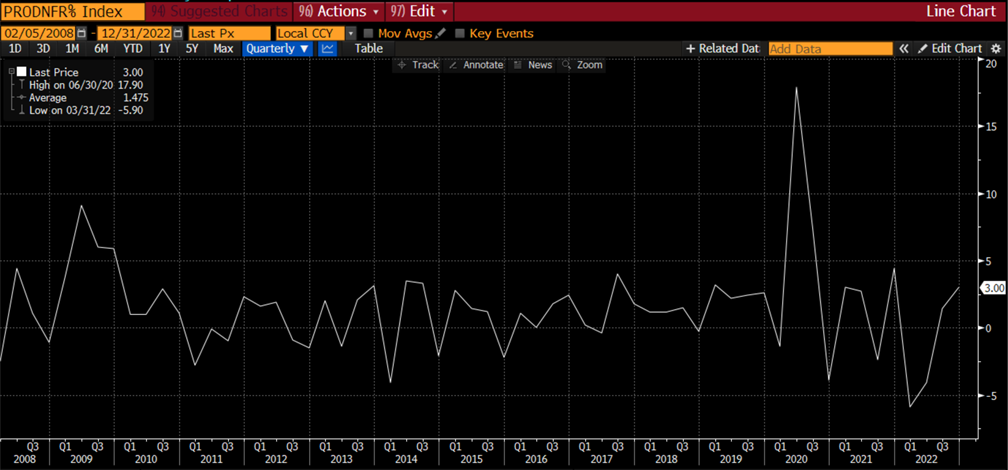Click the 2014 year axis label
Screen dimensions: 1008x470
(x=406, y=459)
